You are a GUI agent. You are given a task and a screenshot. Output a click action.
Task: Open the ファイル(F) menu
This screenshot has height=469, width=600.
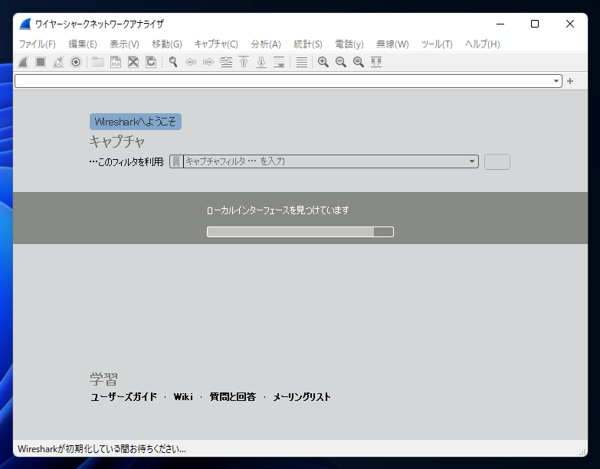click(x=38, y=44)
